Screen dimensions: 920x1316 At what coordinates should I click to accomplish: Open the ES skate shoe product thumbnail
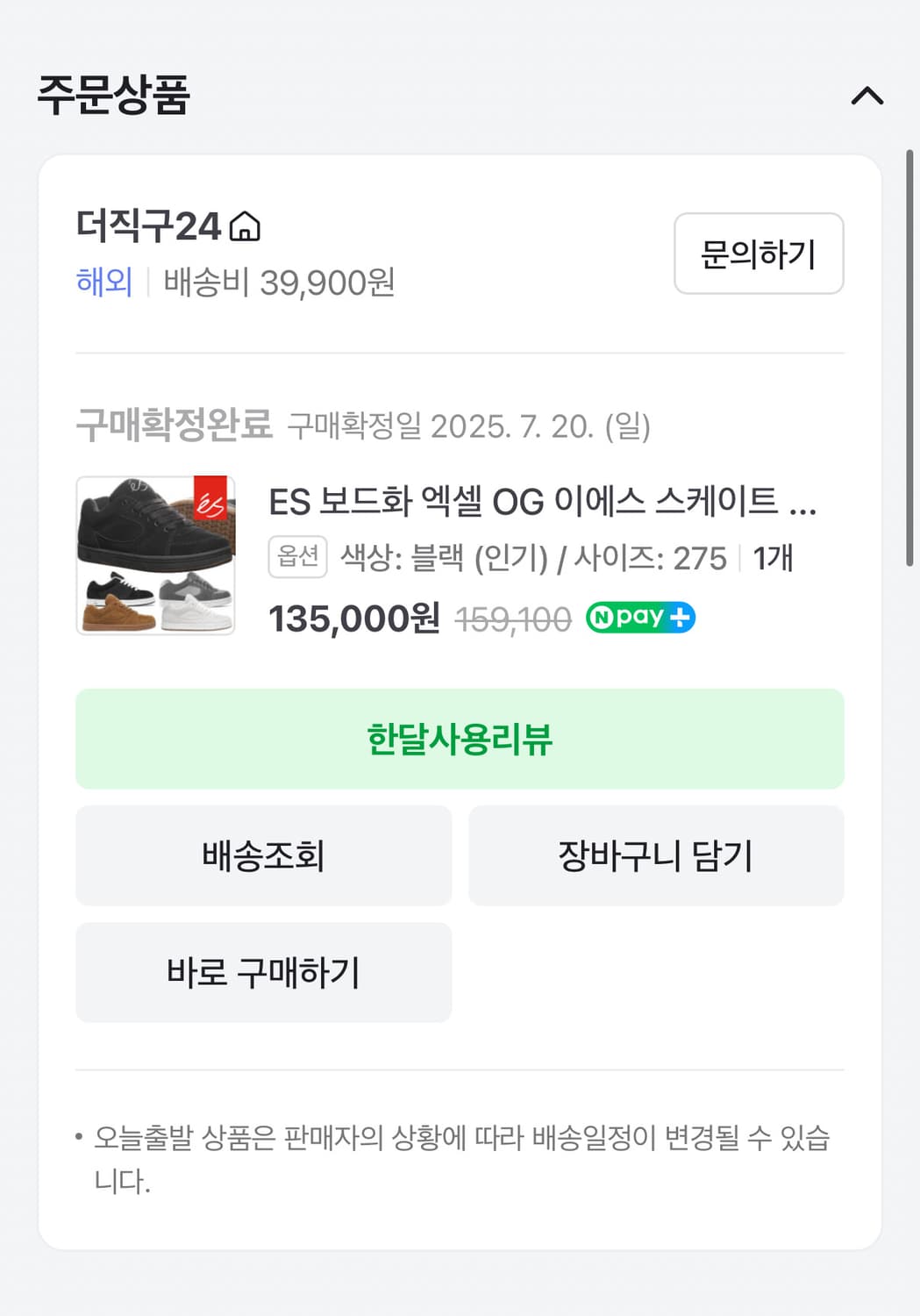(155, 554)
